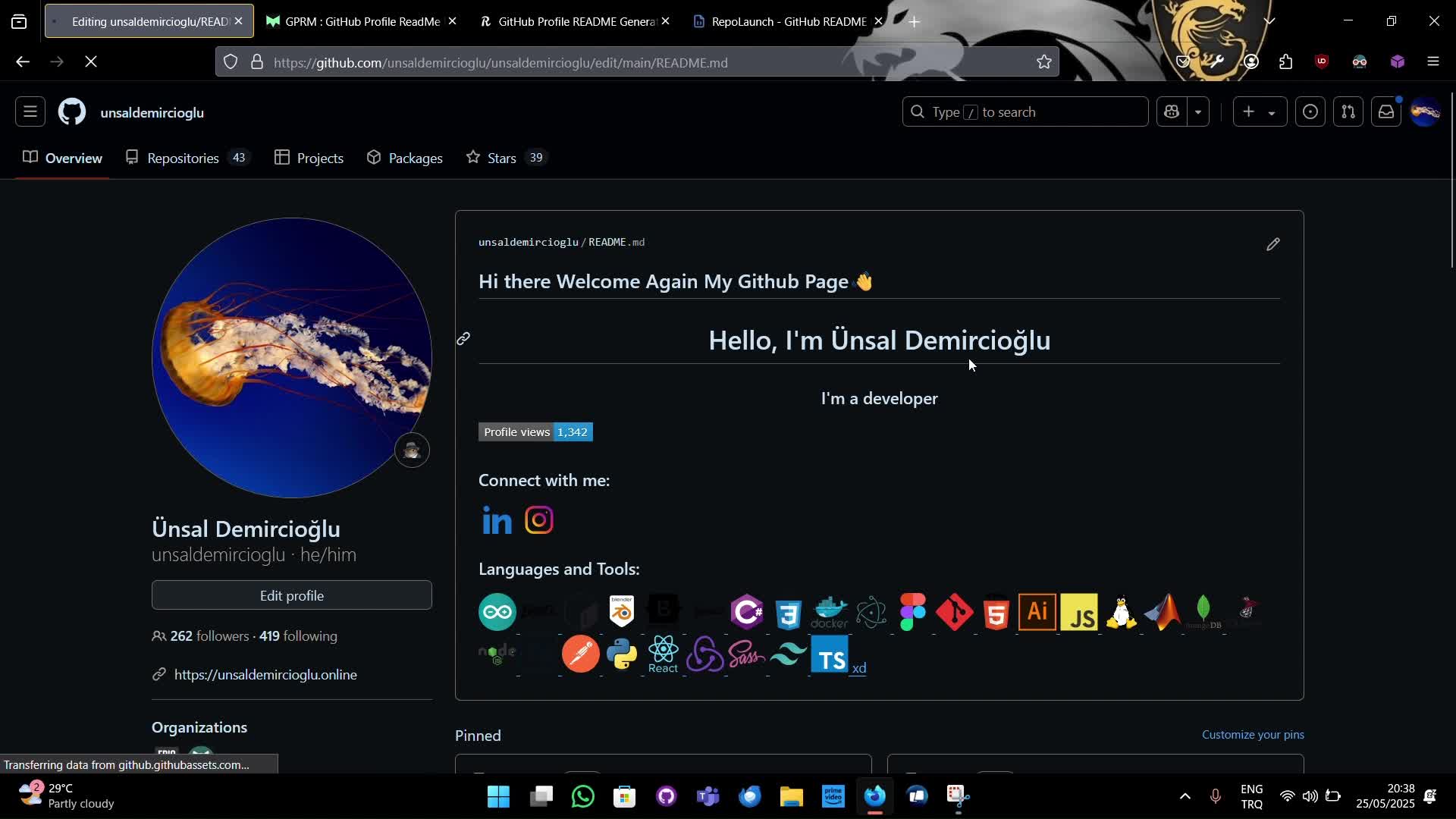
Task: Click the xd link after TS icon
Action: pos(859,668)
